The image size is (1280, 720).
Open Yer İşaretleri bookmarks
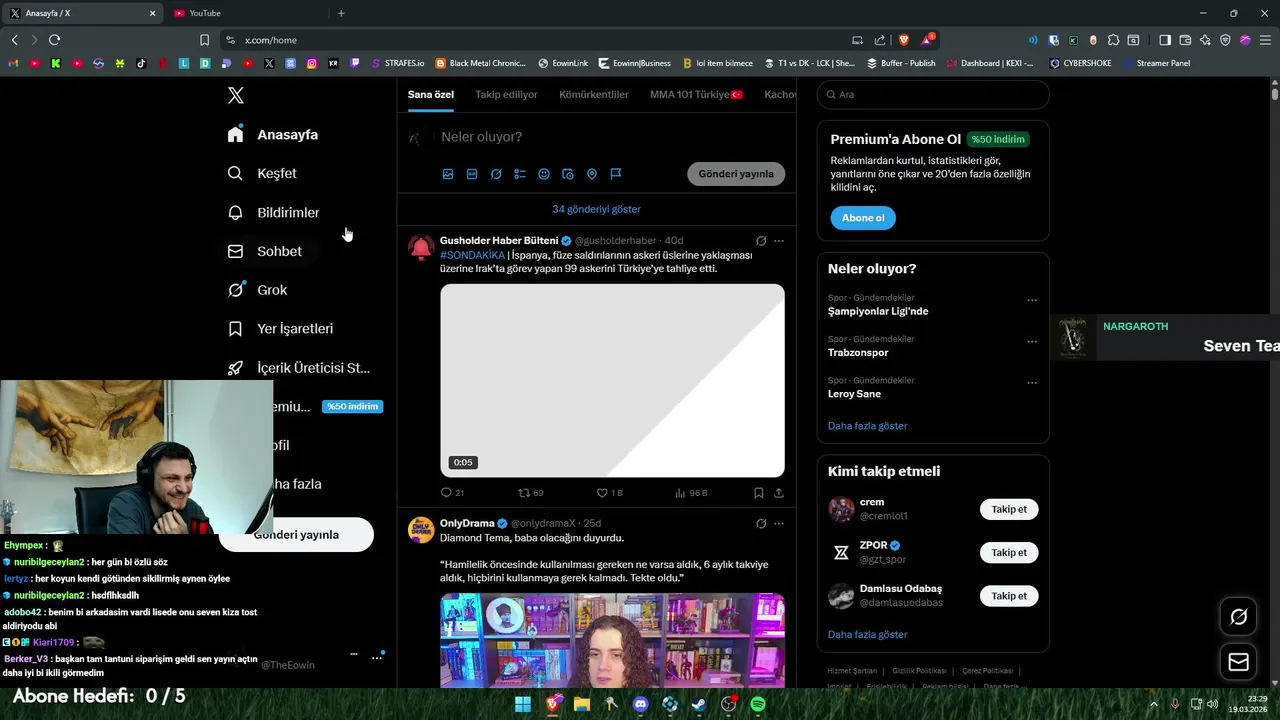click(280, 328)
